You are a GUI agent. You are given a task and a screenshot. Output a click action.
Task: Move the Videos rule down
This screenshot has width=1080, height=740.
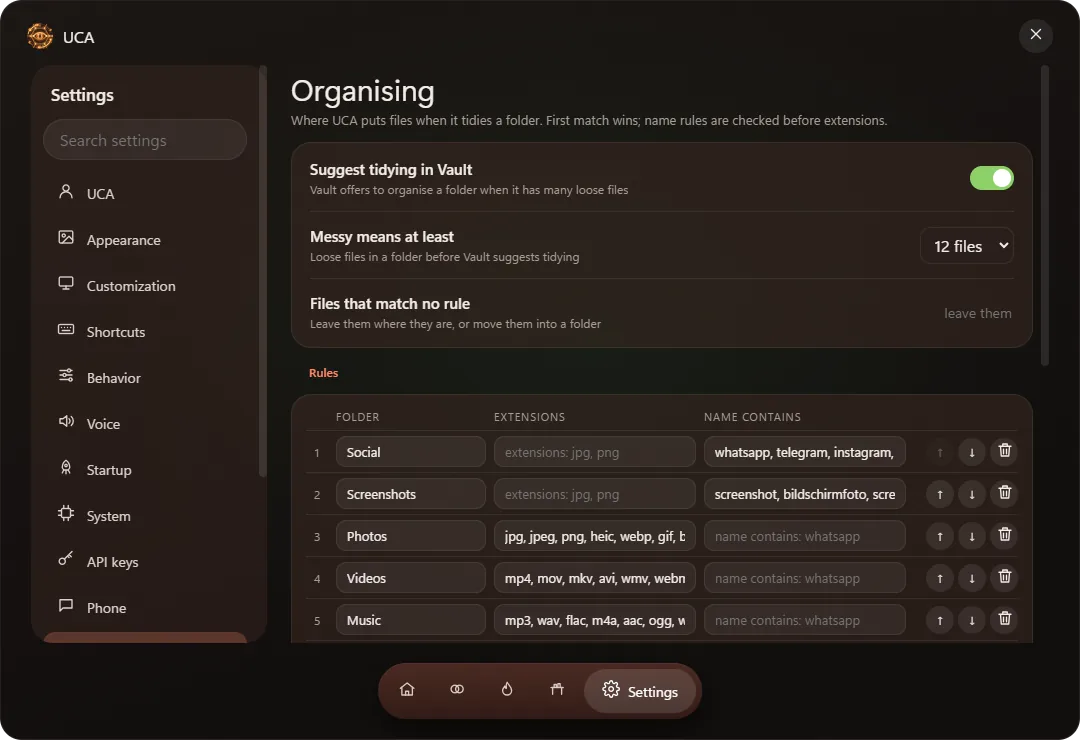click(x=972, y=578)
